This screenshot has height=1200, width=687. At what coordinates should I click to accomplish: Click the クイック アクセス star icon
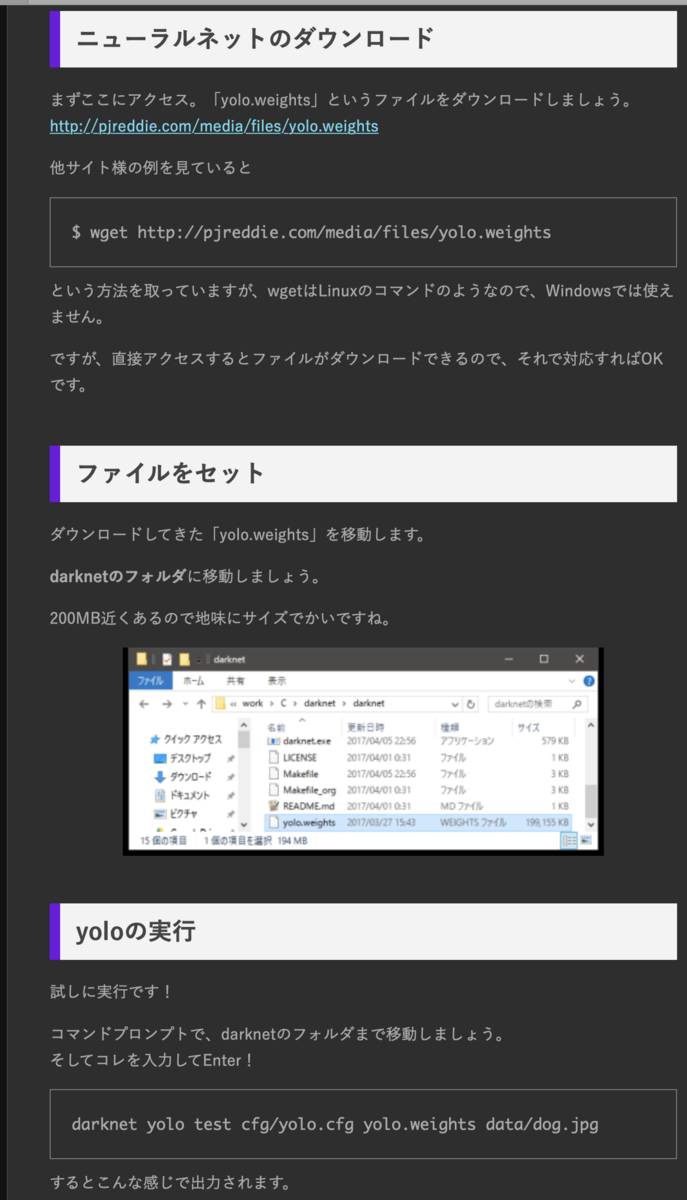coord(154,739)
